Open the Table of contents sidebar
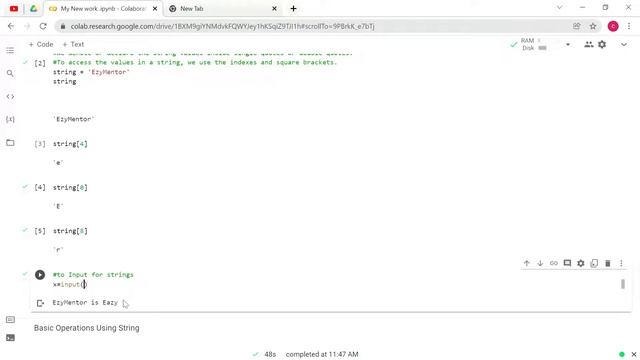The width and height of the screenshot is (640, 360). tap(10, 50)
